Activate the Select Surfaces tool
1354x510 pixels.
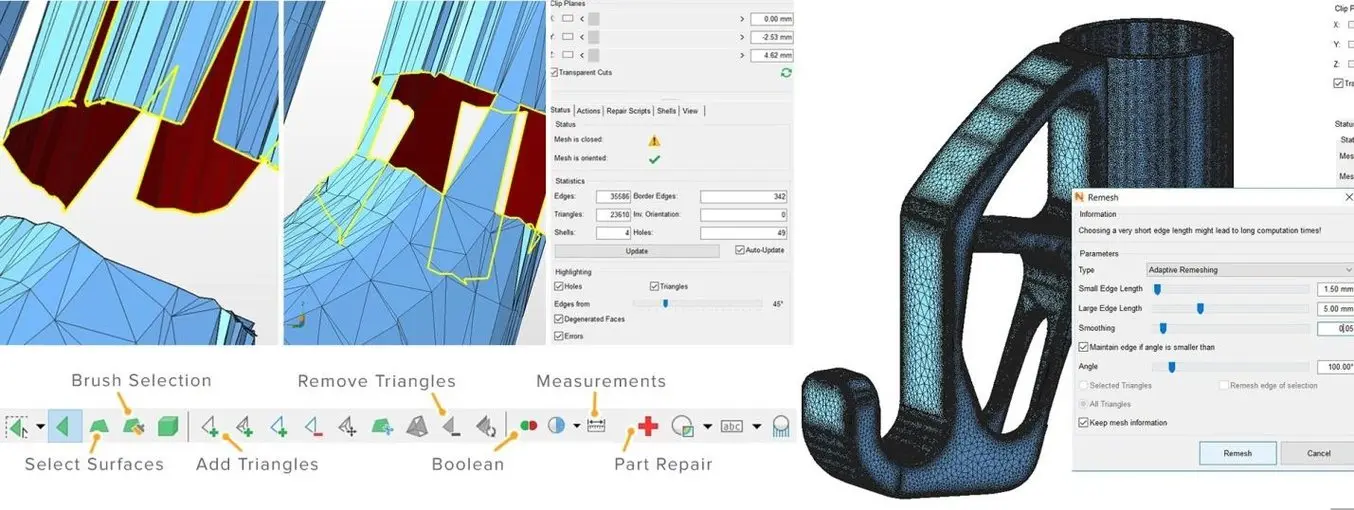(99, 427)
